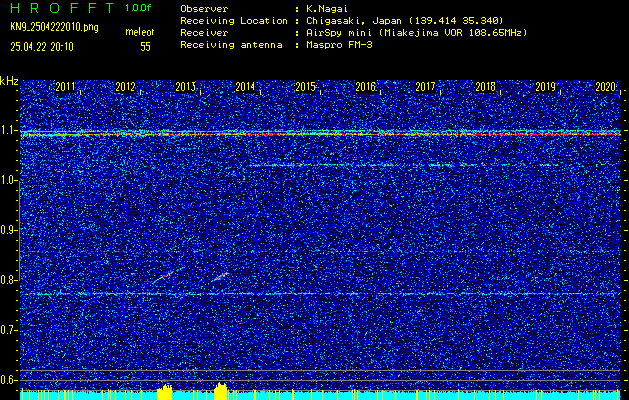Viewport: 629px width, 400px height.
Task: Click the yellow signal peak below 2013
Action: 164,392
